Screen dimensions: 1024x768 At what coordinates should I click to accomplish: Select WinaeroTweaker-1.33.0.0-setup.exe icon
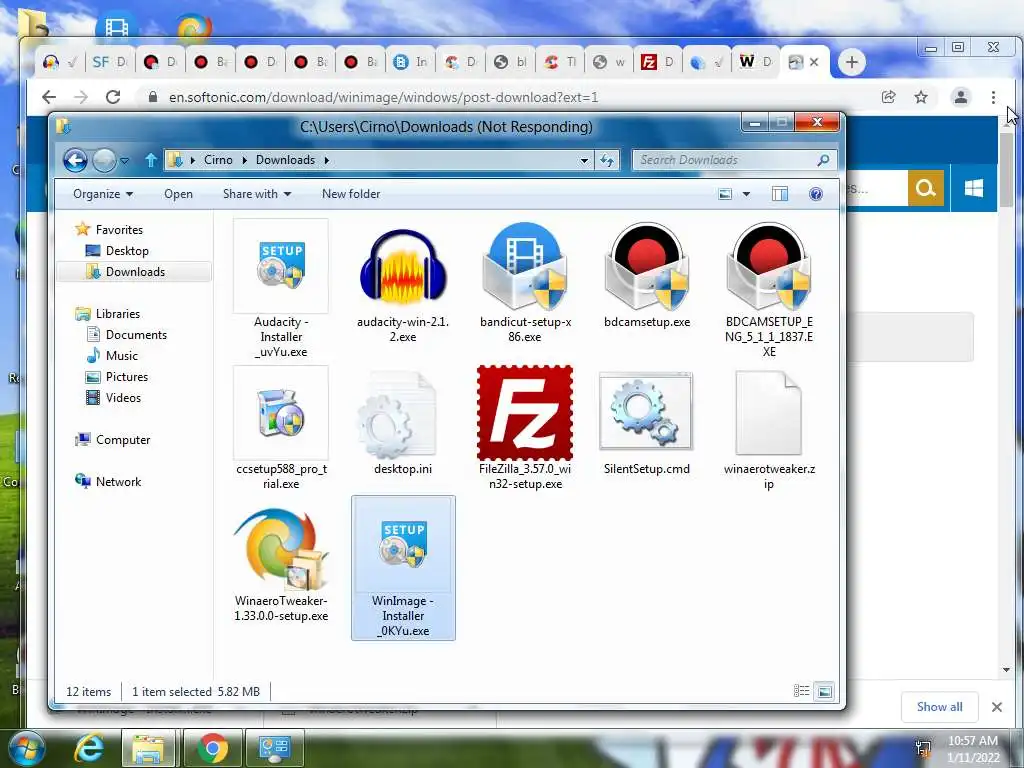[281, 549]
